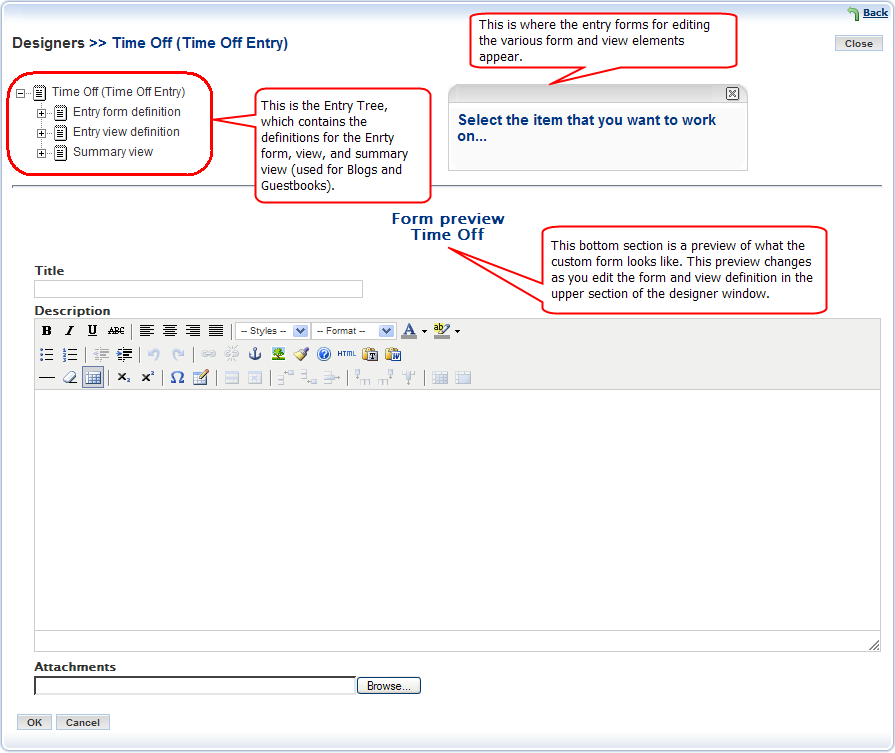Screen dimensions: 895x753
Task: Insert a horizontal rule
Action: 47,378
